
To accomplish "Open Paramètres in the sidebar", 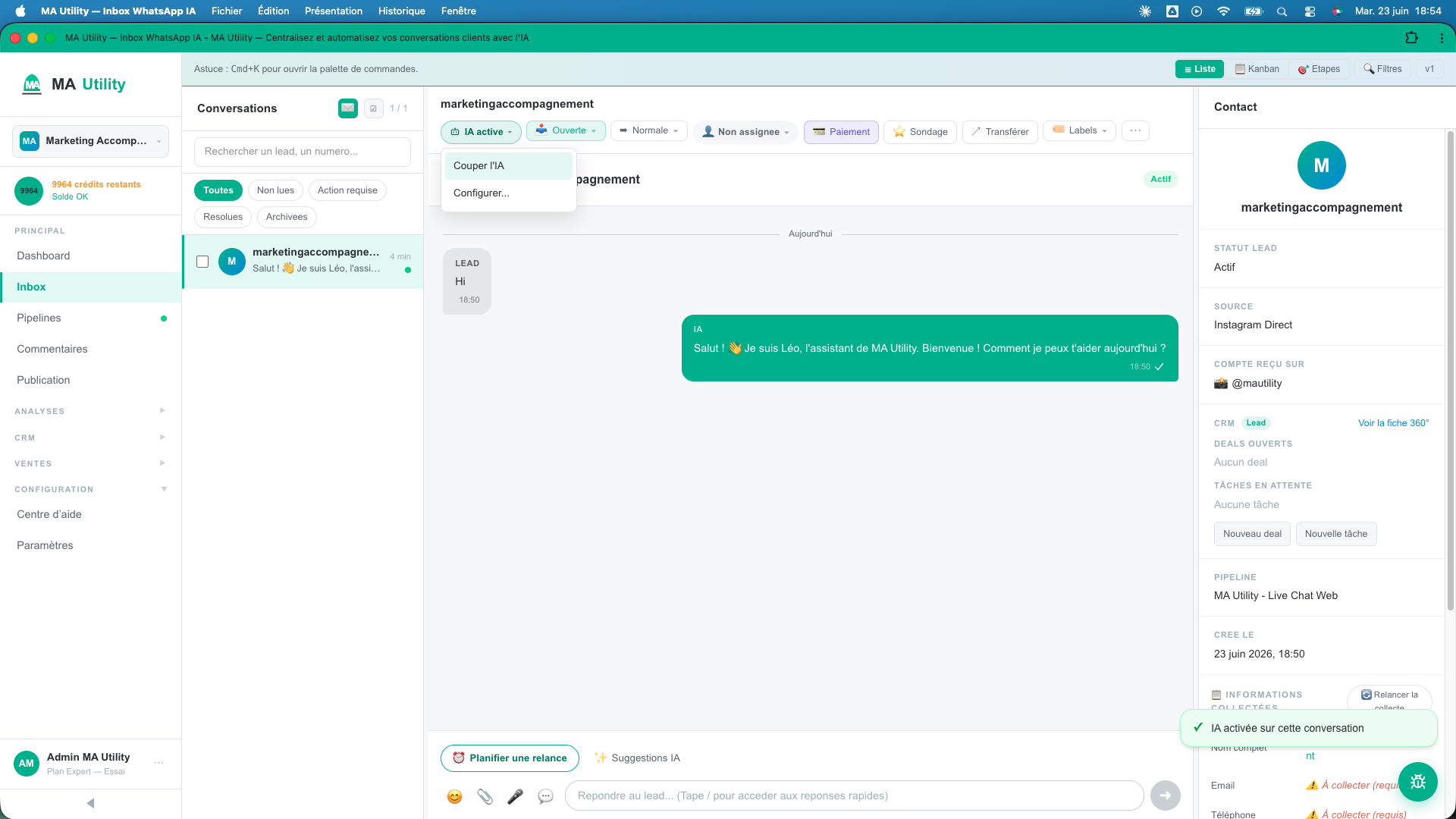I will coord(90,546).
